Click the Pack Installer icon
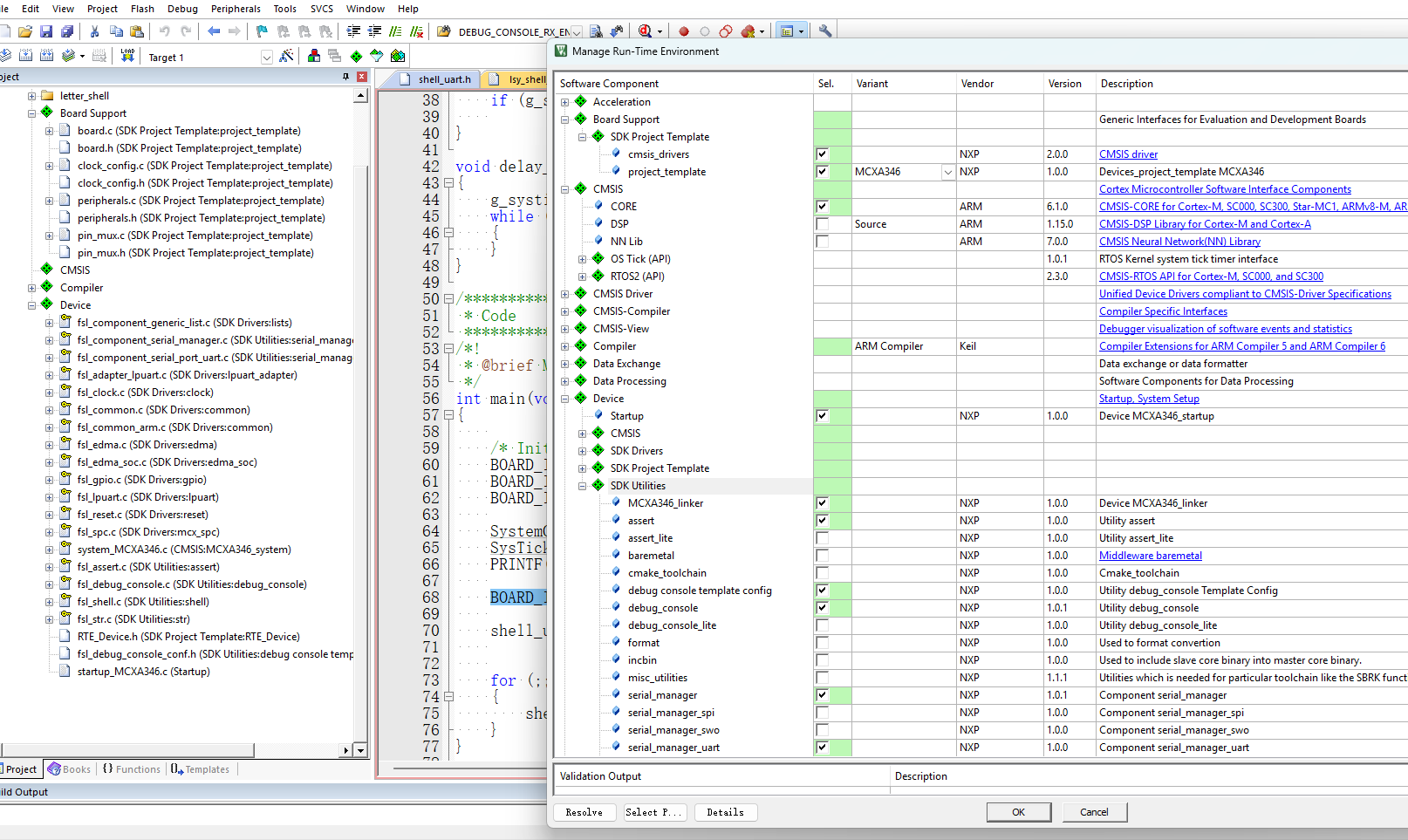1408x840 pixels. tap(398, 57)
